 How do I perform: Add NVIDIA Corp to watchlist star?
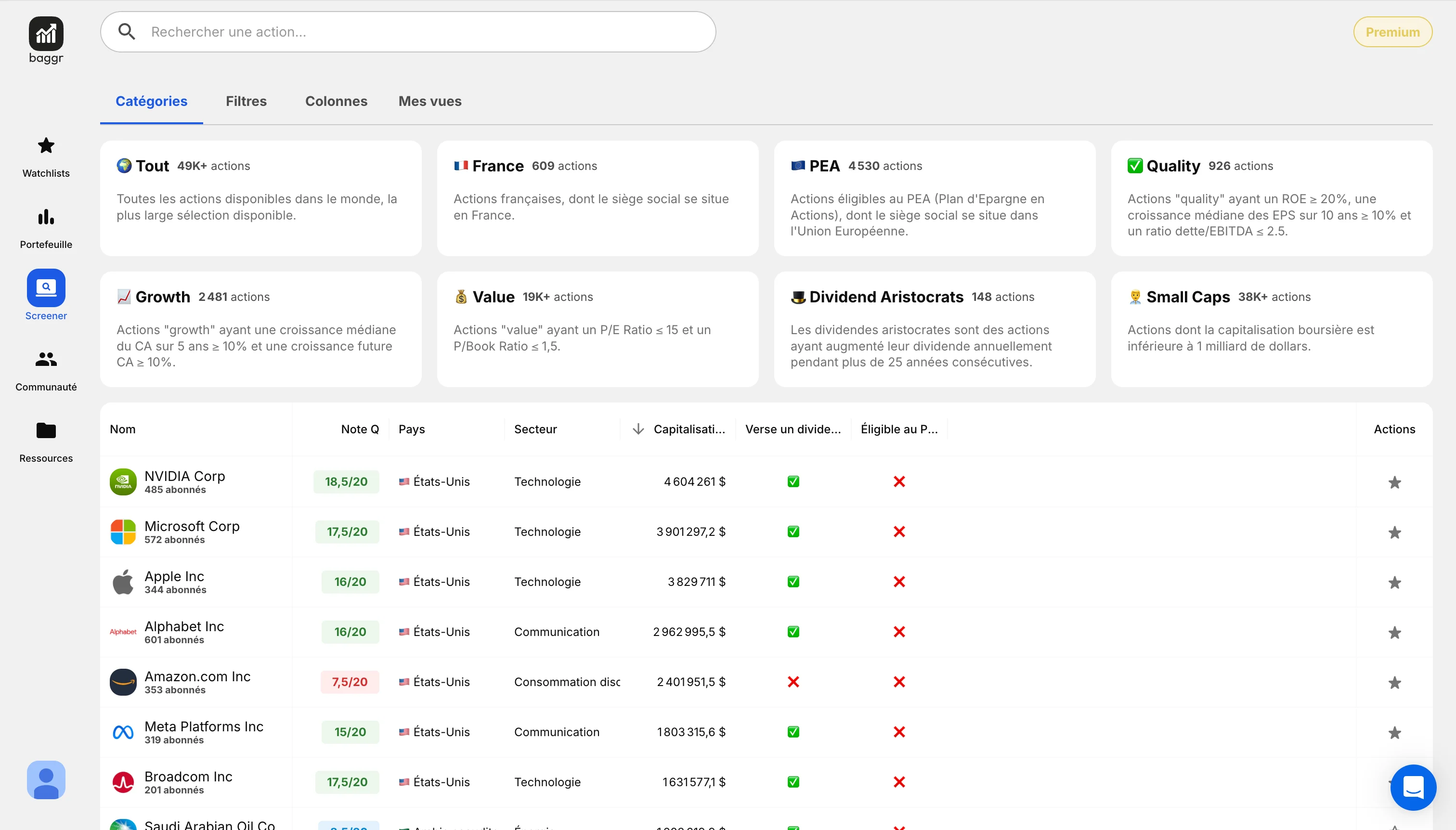1394,482
